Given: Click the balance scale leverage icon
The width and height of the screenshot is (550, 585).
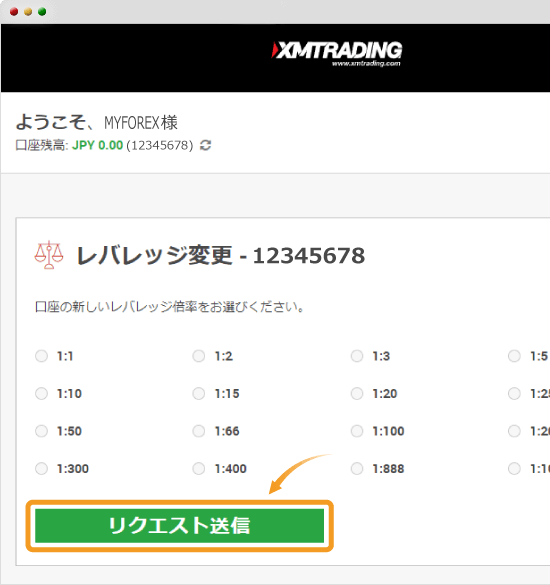Looking at the screenshot, I should pyautogui.click(x=49, y=255).
